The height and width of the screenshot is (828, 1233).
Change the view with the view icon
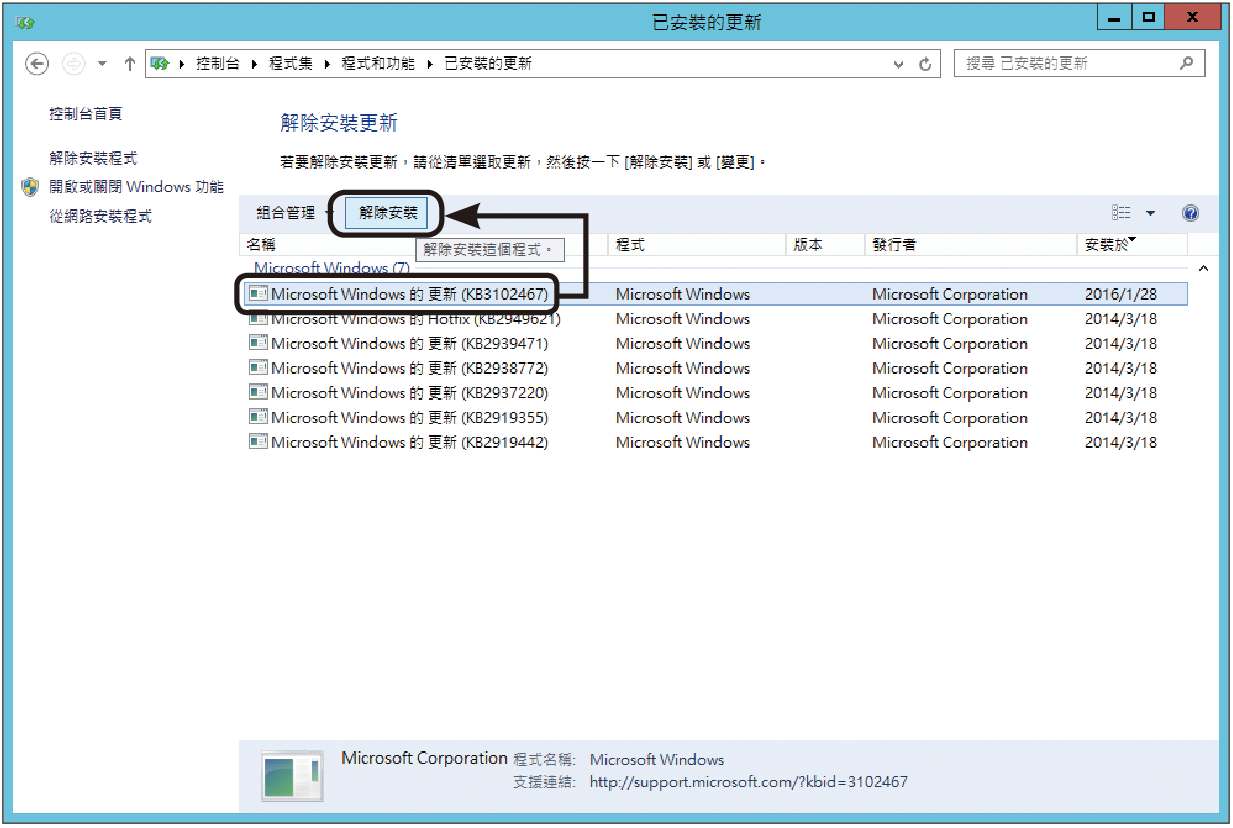pyautogui.click(x=1121, y=213)
